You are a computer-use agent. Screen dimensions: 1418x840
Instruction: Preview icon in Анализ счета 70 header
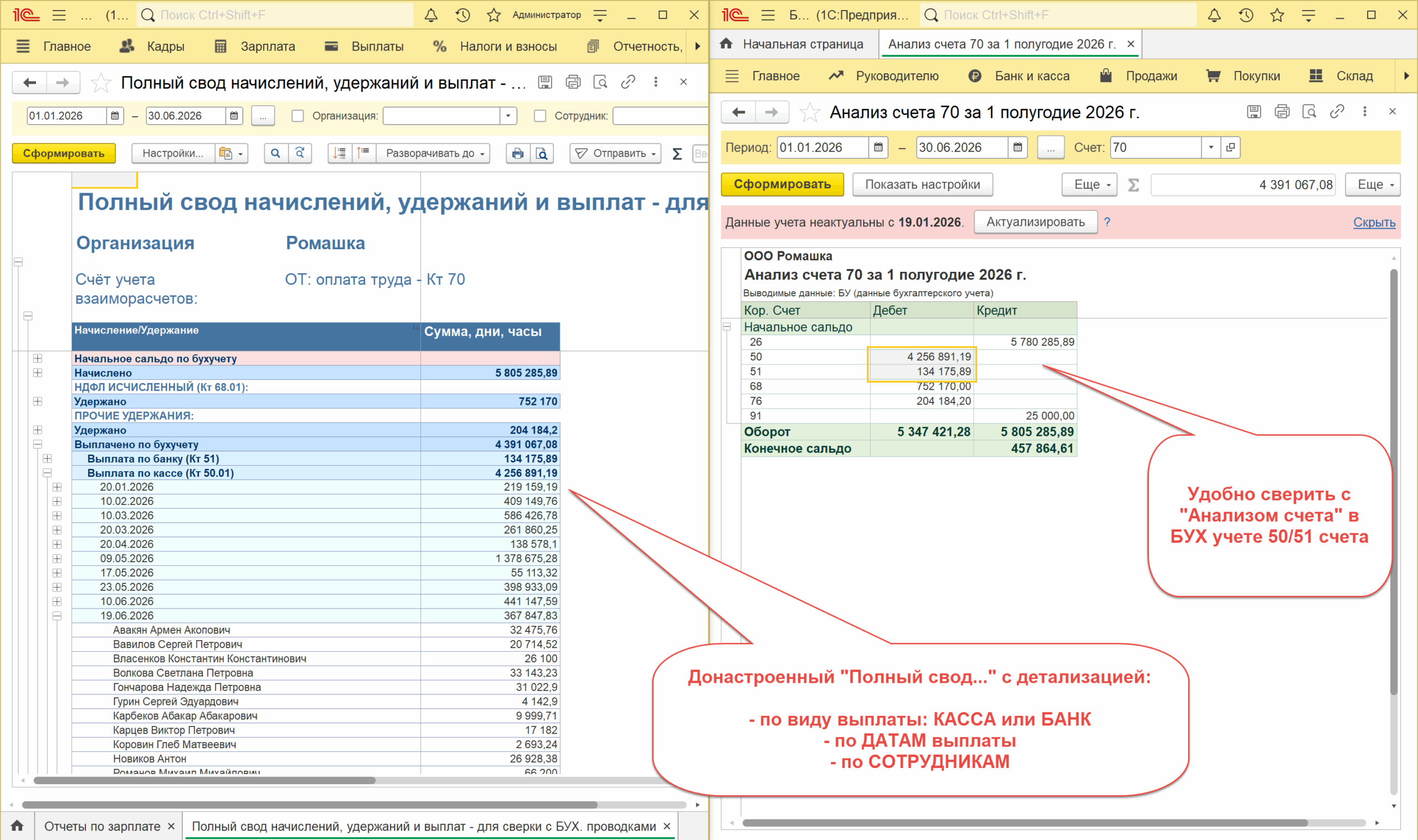point(1309,111)
